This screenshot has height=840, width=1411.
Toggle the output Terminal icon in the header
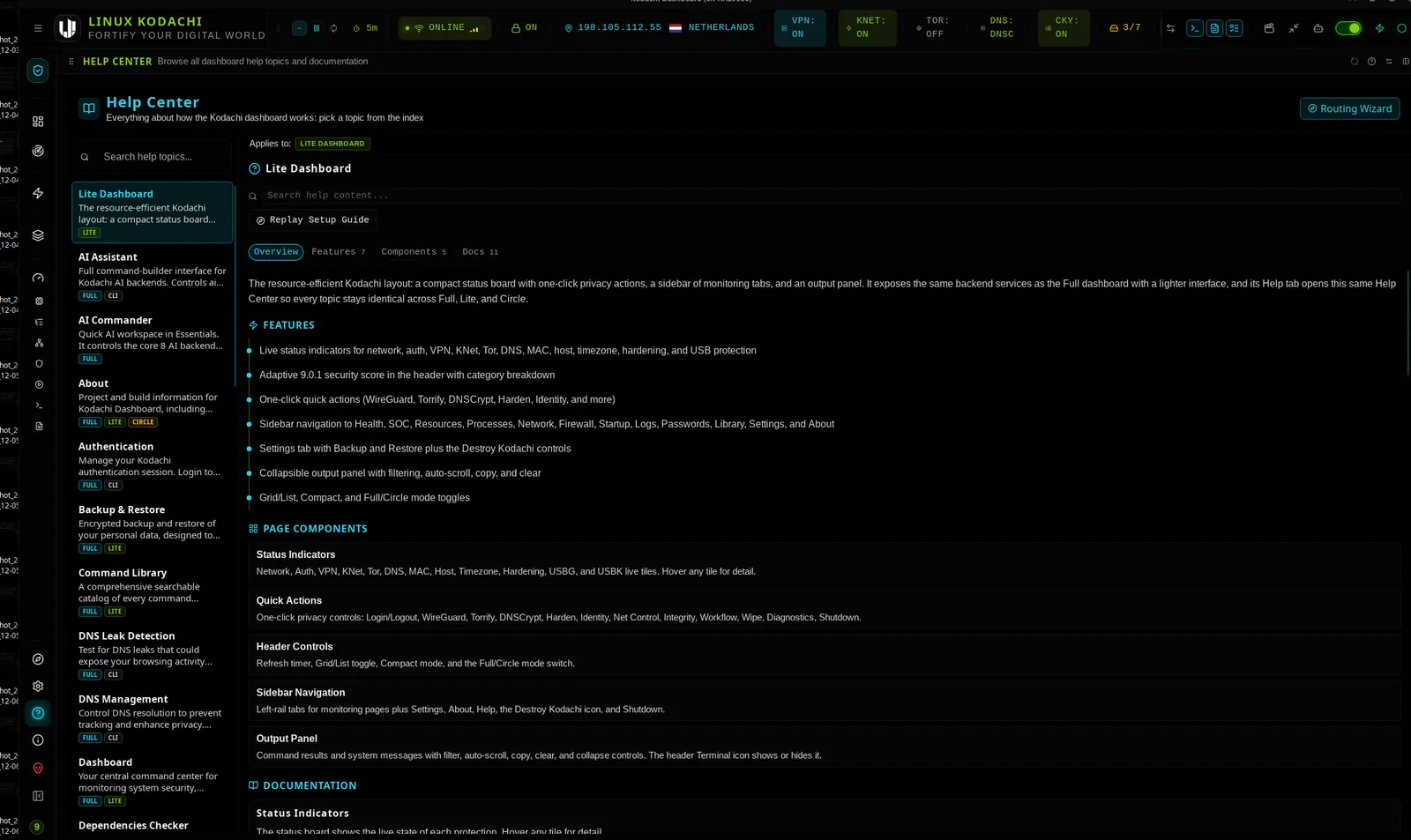[x=1195, y=28]
